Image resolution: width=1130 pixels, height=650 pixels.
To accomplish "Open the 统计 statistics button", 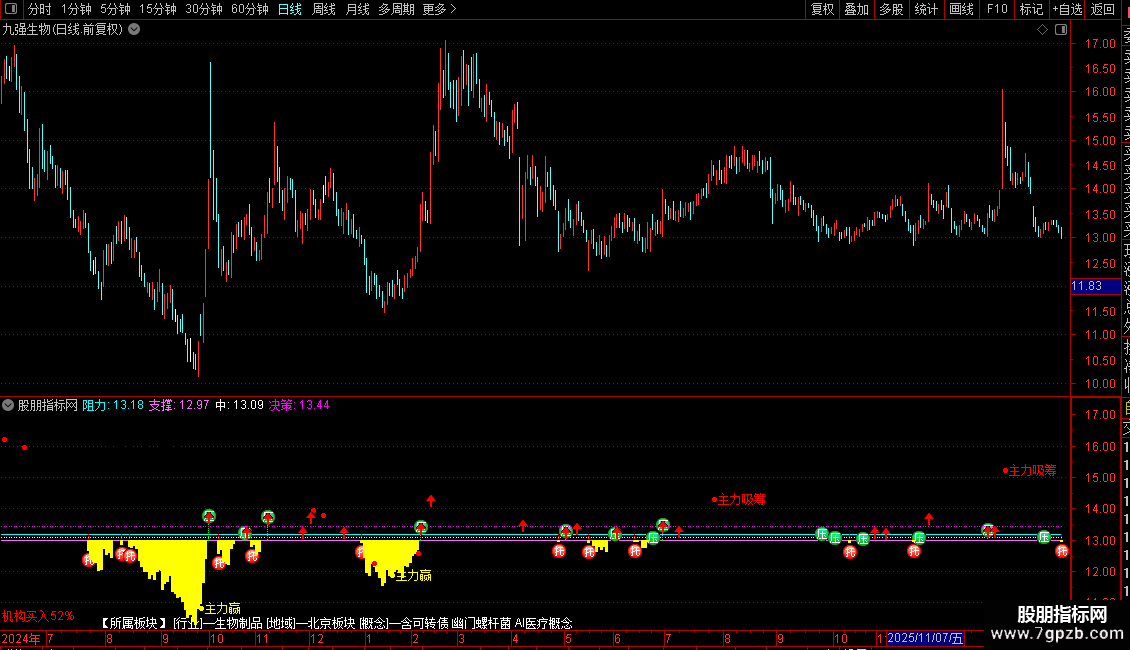I will coord(926,9).
